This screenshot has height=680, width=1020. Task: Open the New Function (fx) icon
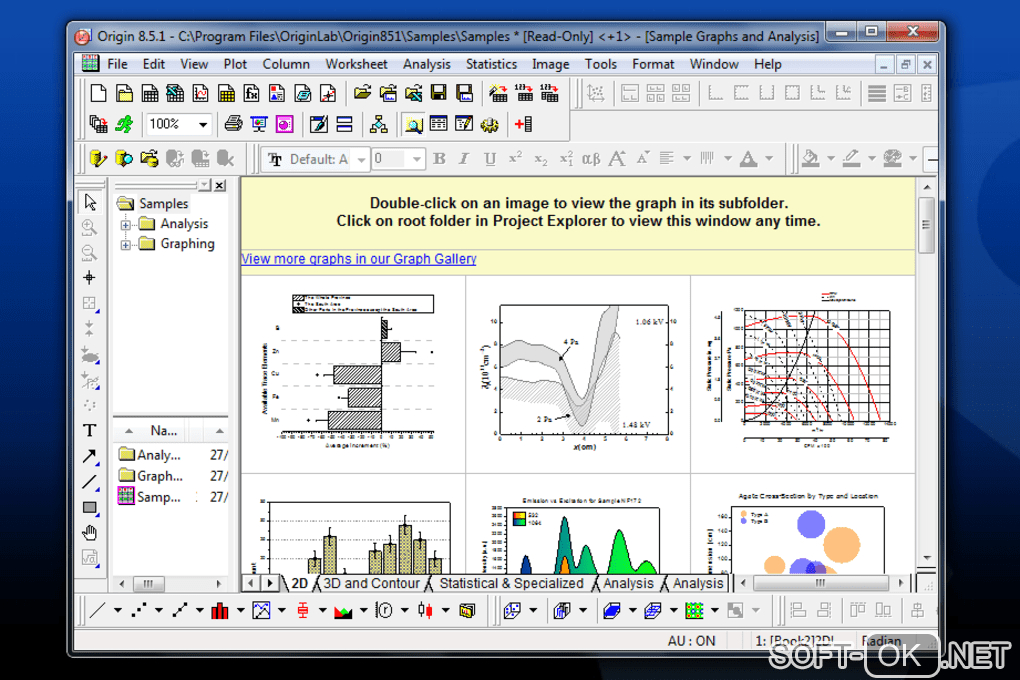tap(251, 93)
